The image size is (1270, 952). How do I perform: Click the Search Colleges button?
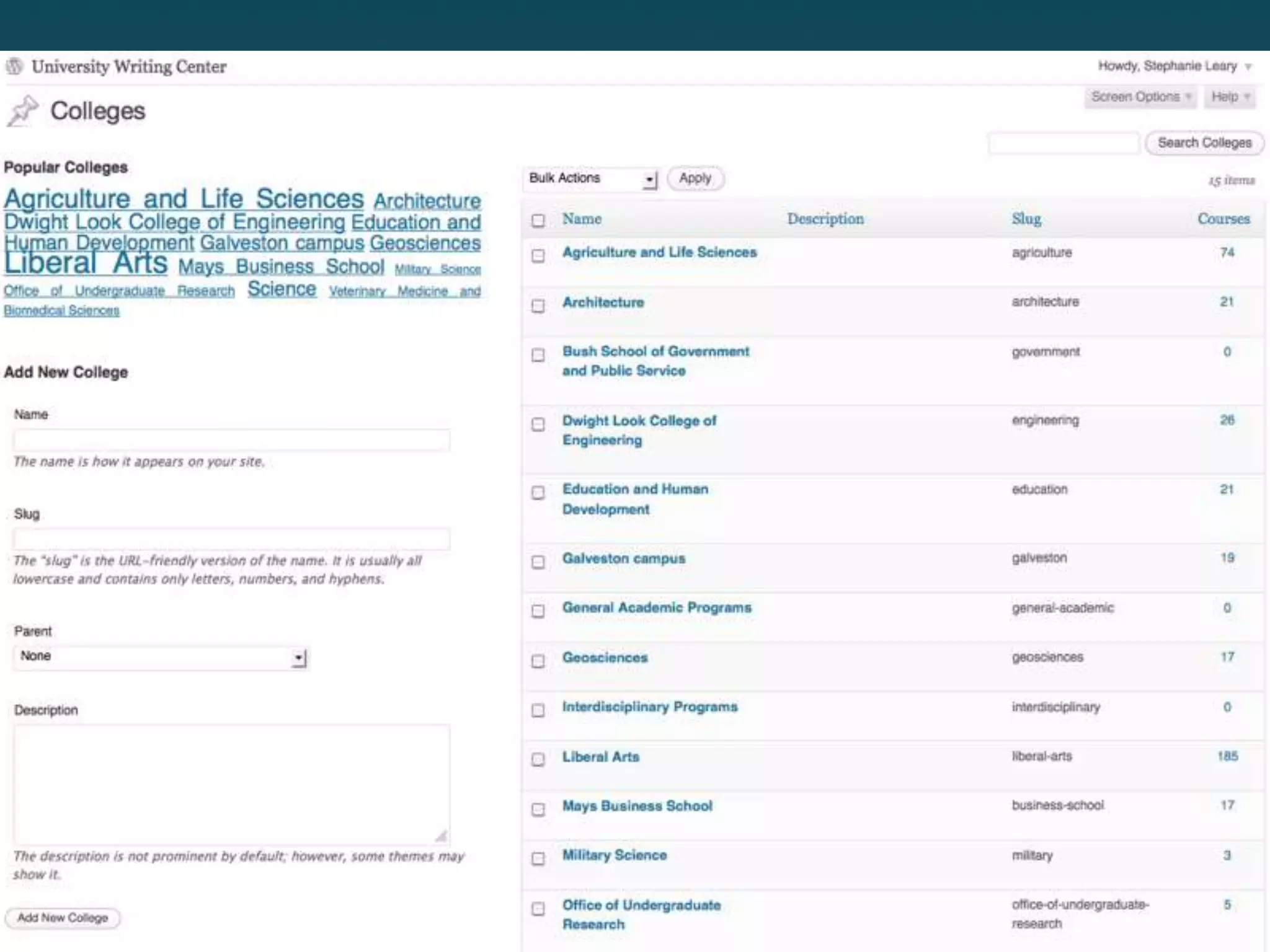[x=1204, y=143]
